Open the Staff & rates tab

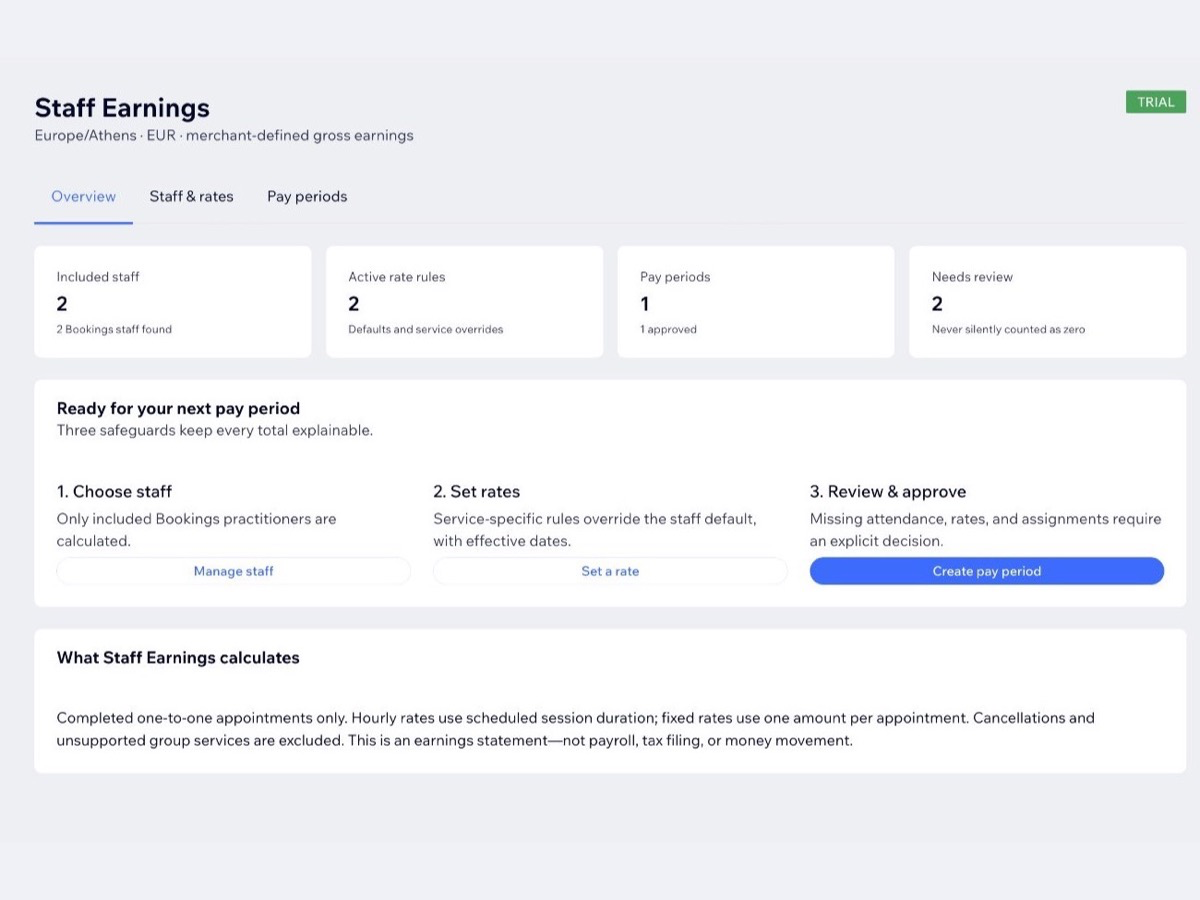(191, 197)
